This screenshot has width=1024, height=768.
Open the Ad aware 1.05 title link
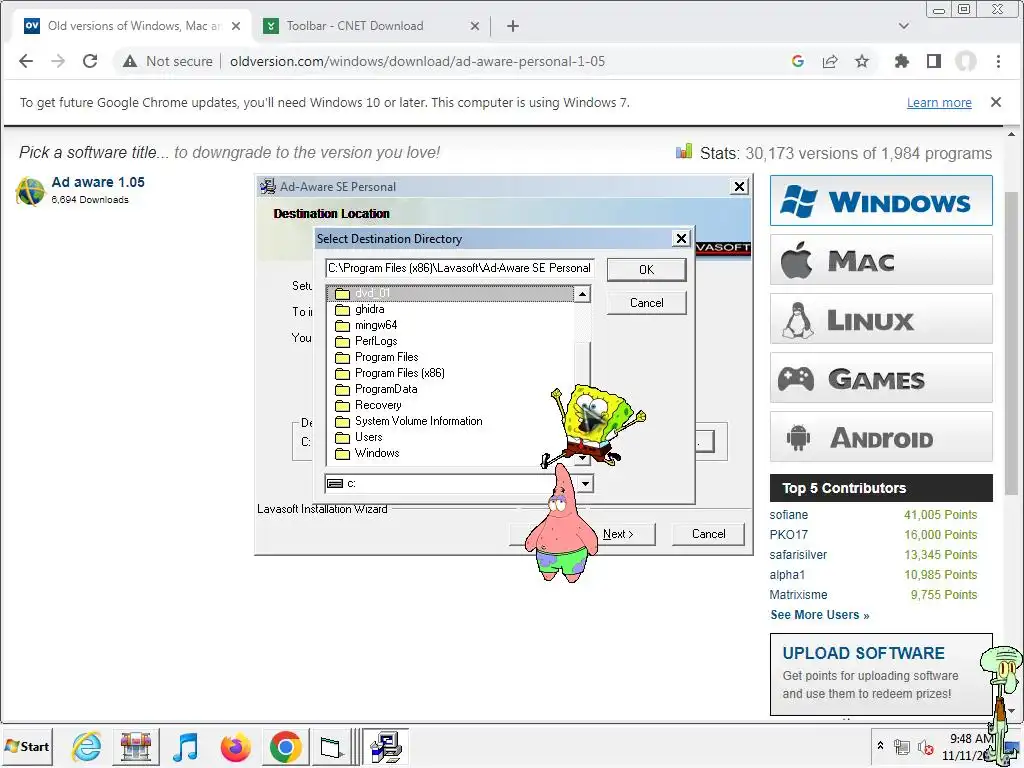coord(98,182)
